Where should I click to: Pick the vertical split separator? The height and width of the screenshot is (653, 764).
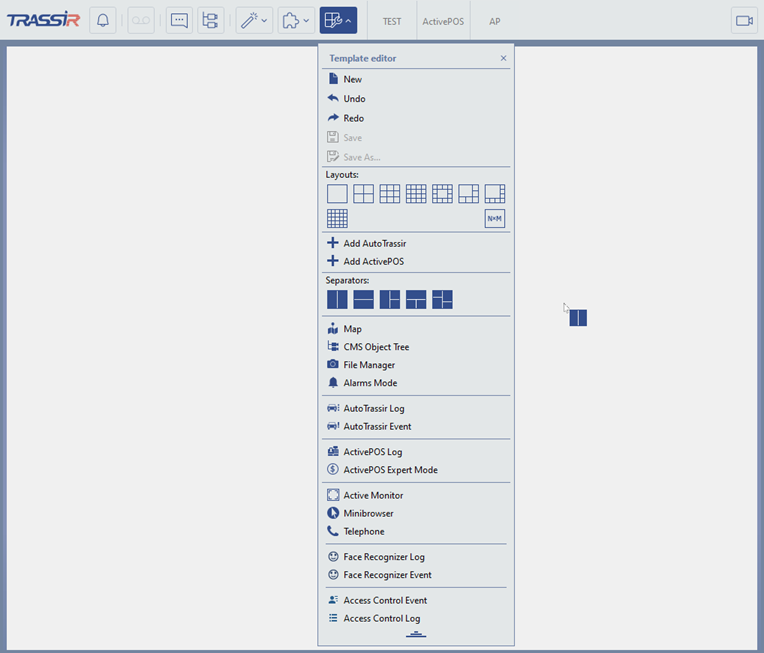point(337,299)
